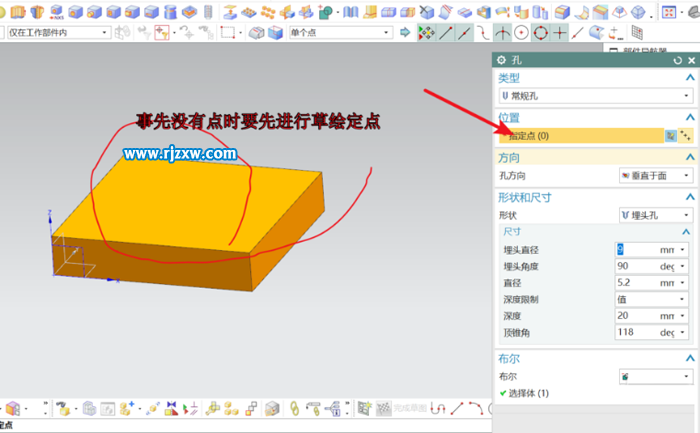Screen dimensions: 700x433
Task: Open the 深度限制 值 dropdown
Action: [x=652, y=299]
